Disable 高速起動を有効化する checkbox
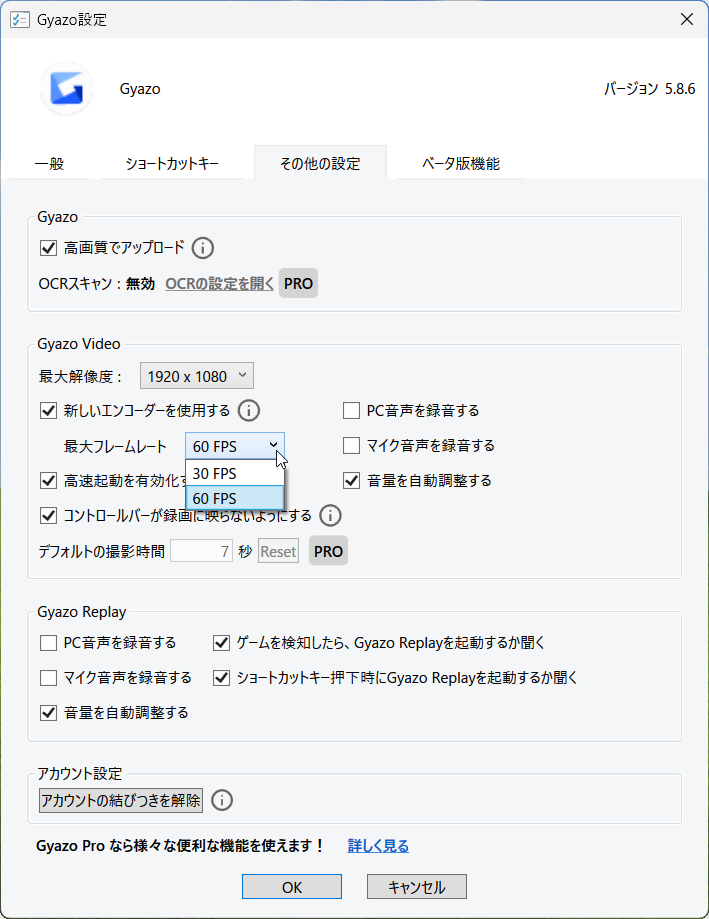This screenshot has height=919, width=709. coord(48,480)
